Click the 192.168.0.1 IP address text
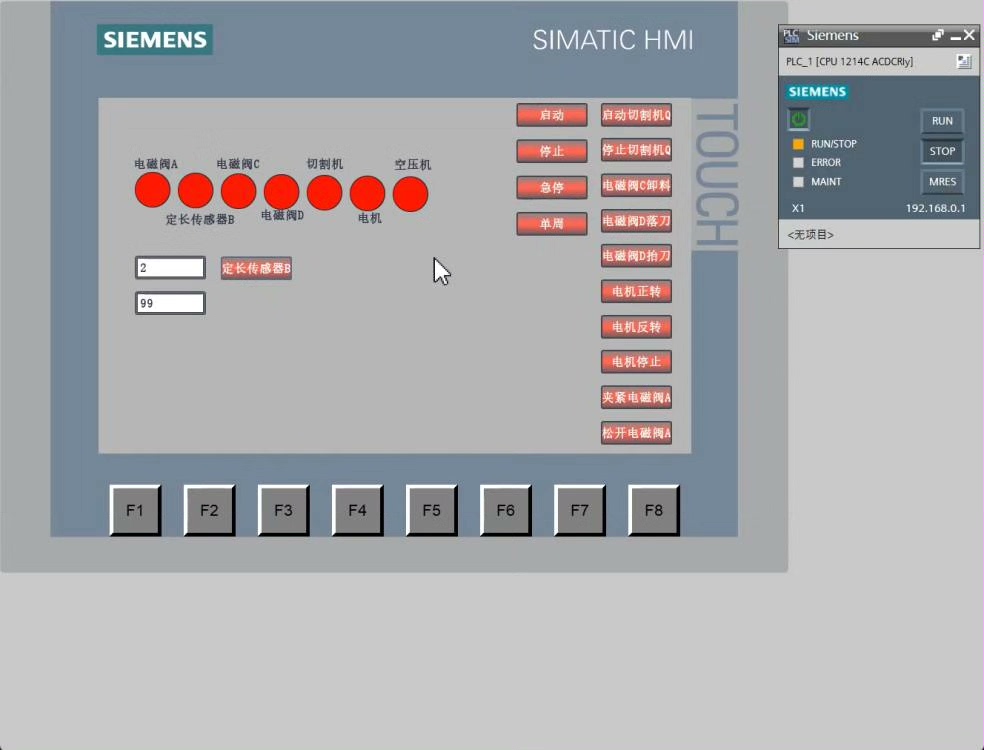Image resolution: width=984 pixels, height=750 pixels. click(935, 208)
